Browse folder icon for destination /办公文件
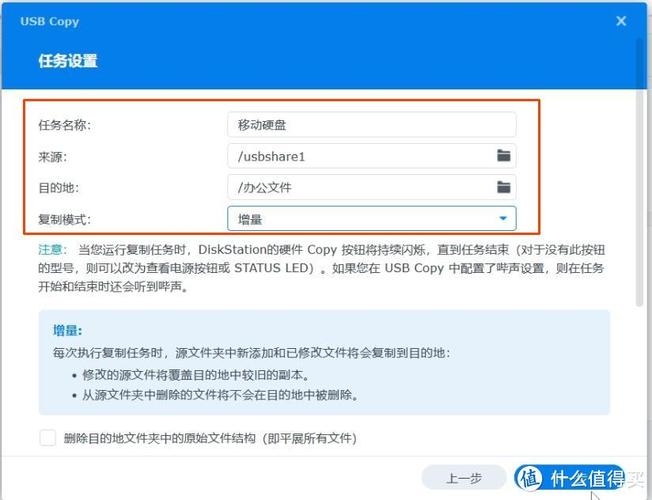This screenshot has height=500, width=652. click(504, 187)
